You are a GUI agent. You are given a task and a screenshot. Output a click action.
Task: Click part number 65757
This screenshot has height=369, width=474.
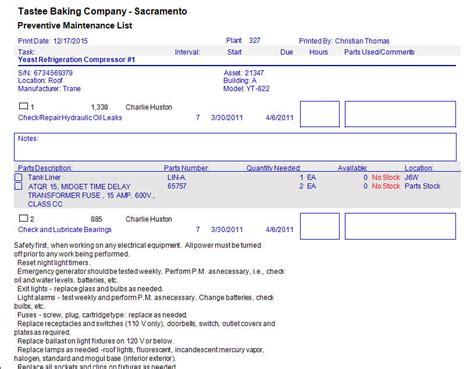177,186
